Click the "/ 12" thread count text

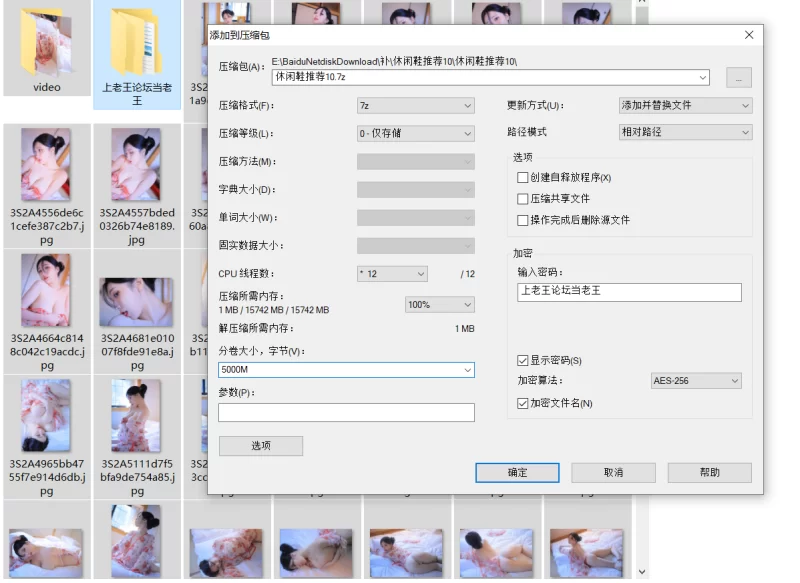click(x=467, y=274)
